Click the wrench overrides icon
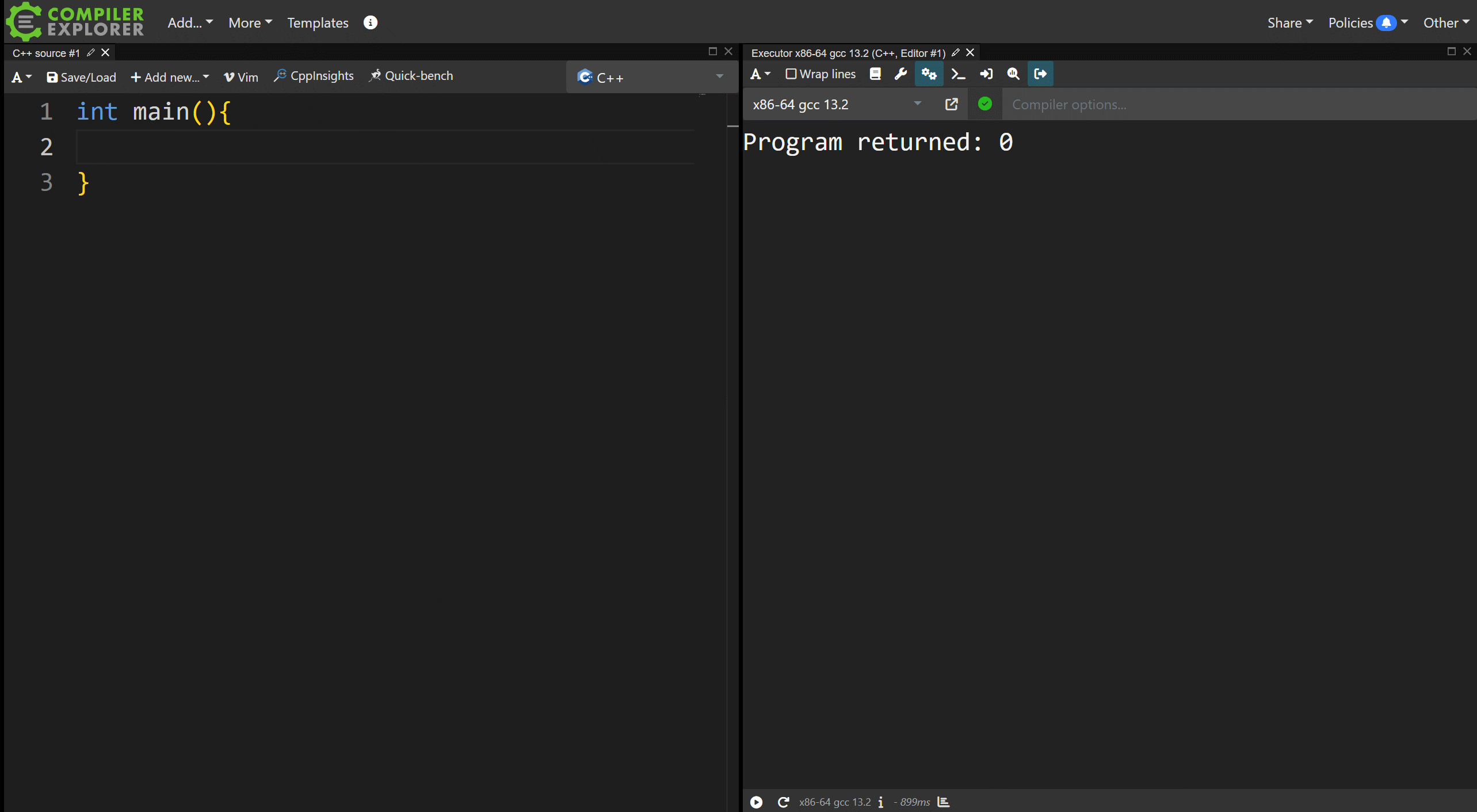 pos(901,74)
